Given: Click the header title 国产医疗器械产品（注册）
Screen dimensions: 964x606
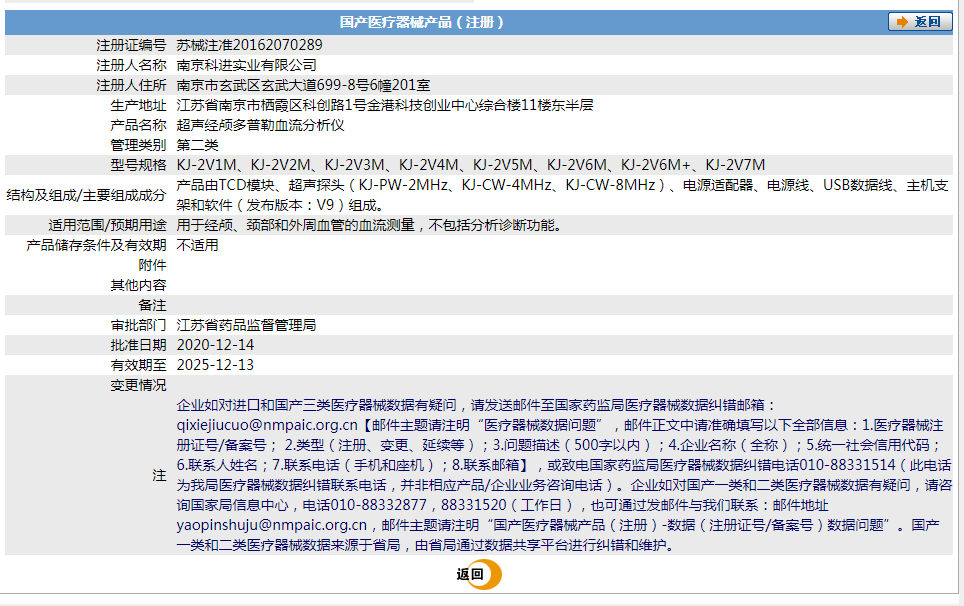Looking at the screenshot, I should click(x=421, y=22).
